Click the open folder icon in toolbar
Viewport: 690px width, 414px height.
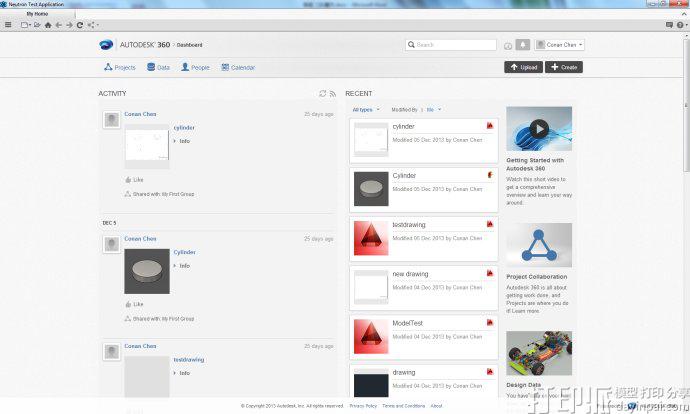37,25
